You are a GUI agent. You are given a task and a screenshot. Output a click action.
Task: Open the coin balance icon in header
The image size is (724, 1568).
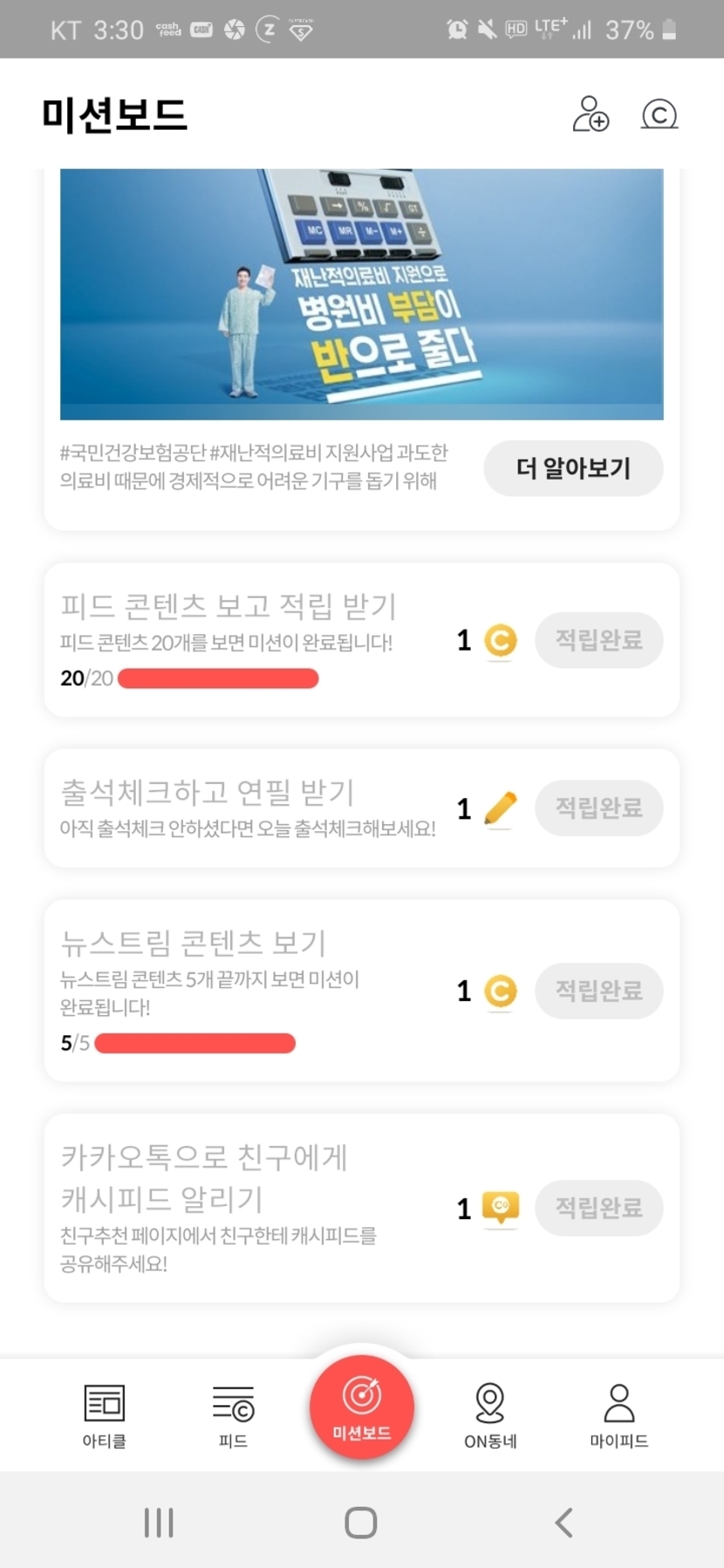click(659, 114)
